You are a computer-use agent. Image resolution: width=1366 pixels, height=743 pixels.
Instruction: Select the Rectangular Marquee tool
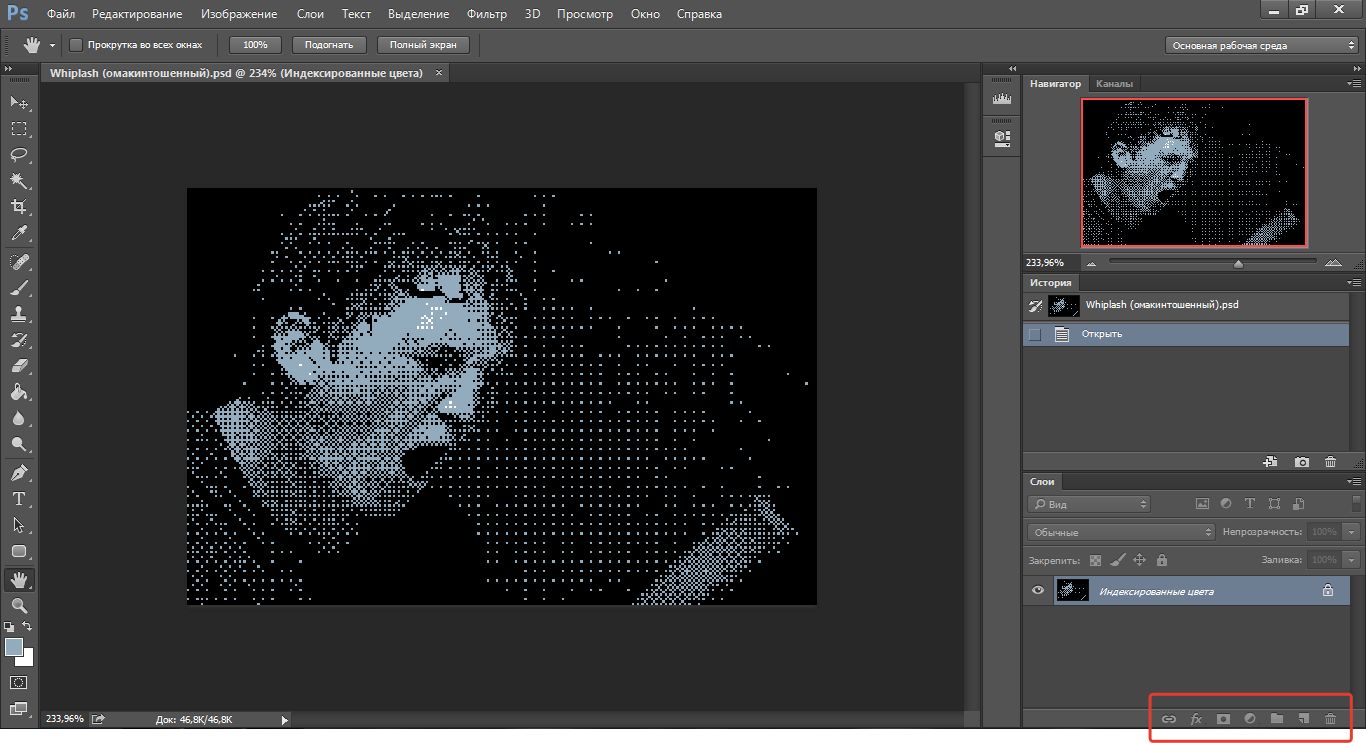pos(19,129)
